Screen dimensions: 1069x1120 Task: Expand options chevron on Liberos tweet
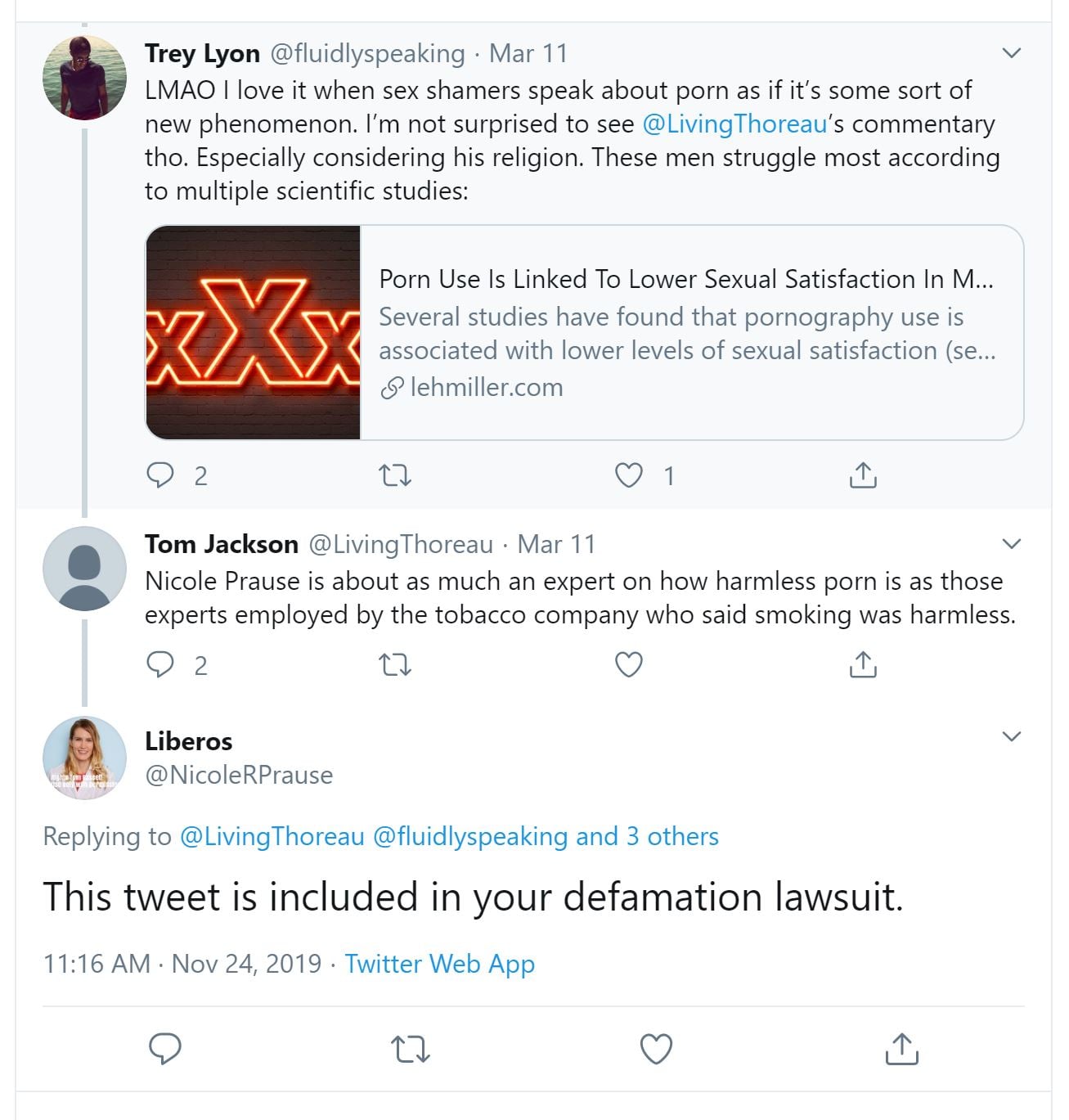point(1012,736)
